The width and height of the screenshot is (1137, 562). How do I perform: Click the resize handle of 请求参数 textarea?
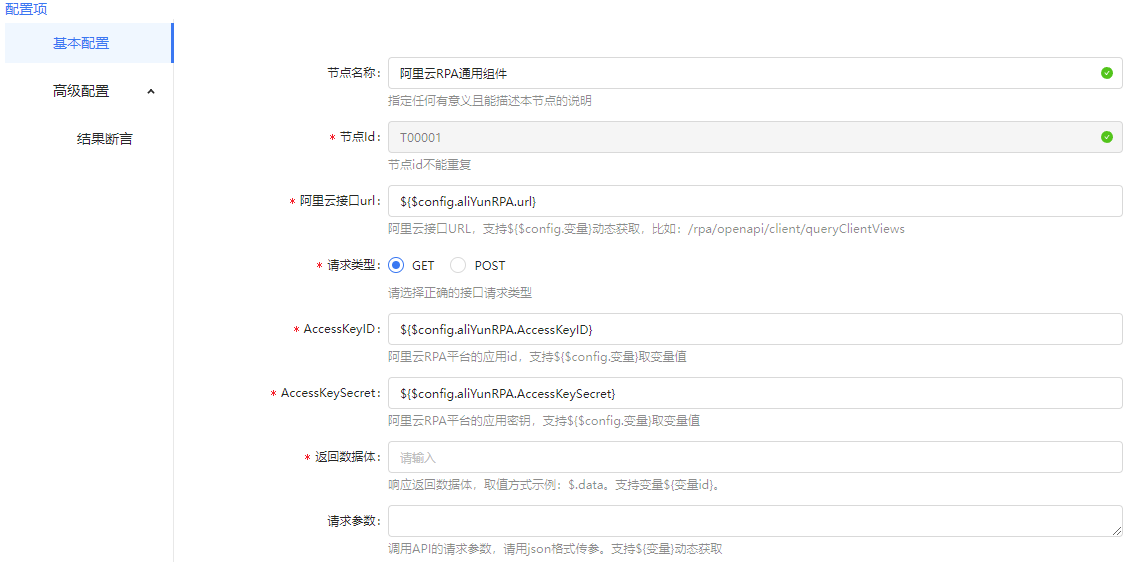point(1117,532)
